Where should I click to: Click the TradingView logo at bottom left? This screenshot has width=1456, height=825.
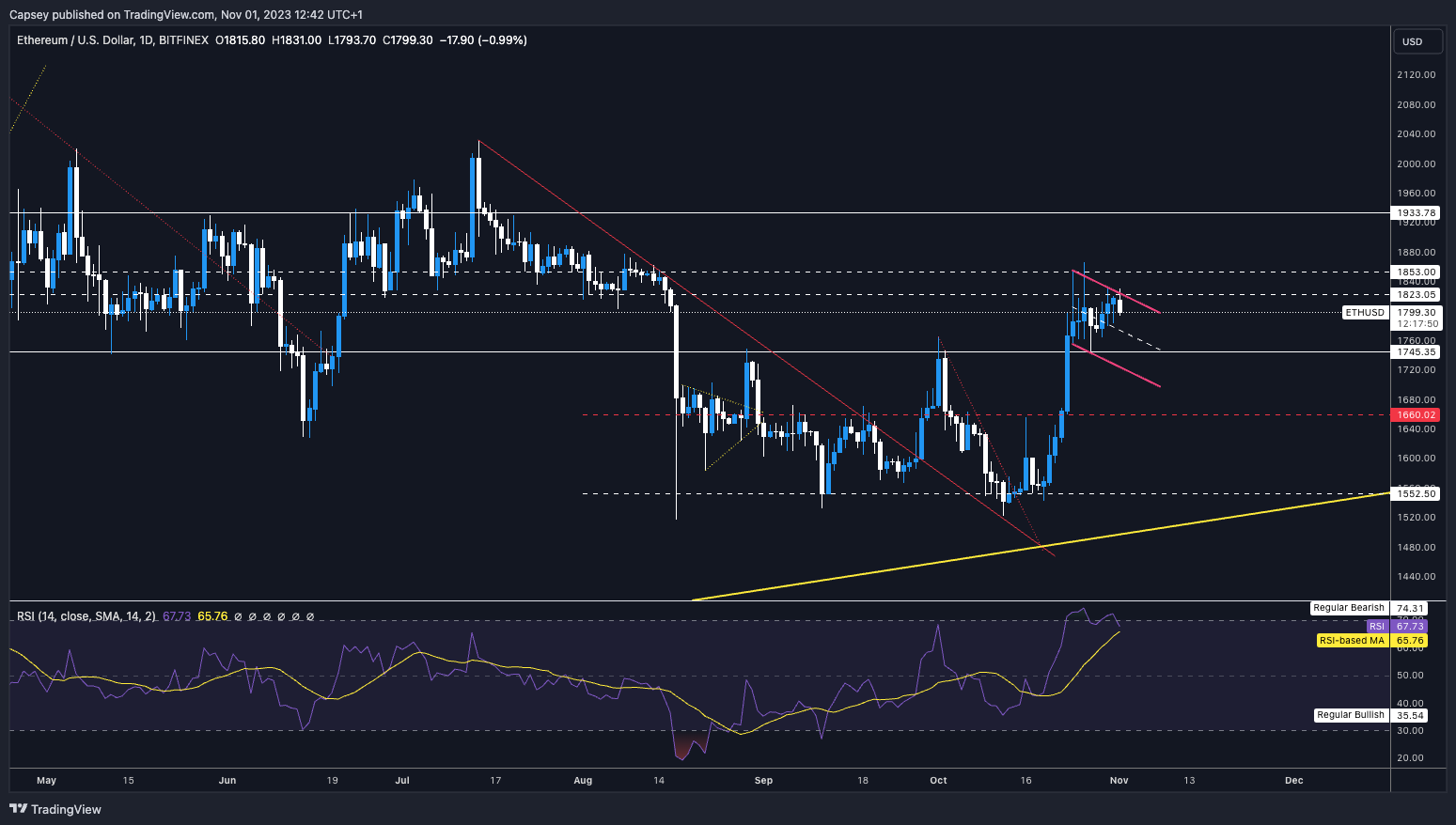[x=56, y=809]
